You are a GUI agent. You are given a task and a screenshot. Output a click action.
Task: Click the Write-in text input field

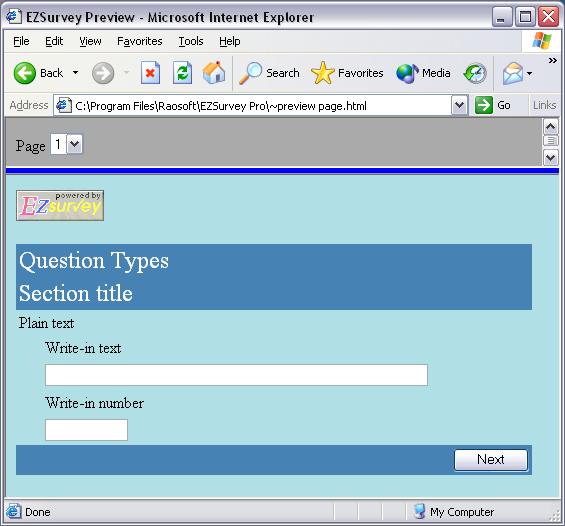[236, 375]
